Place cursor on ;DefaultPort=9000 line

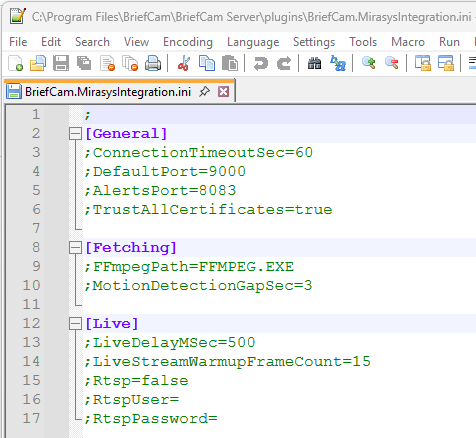(165, 172)
